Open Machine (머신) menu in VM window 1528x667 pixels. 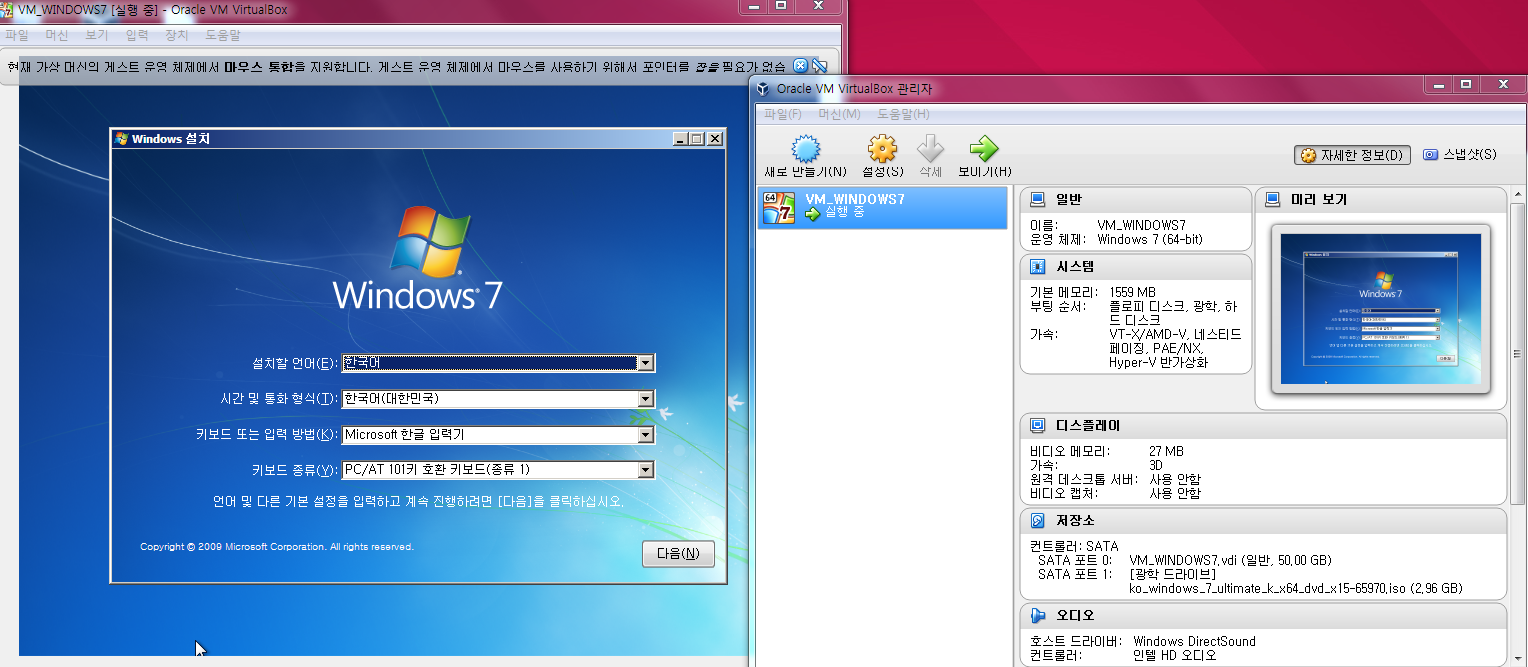coord(57,35)
